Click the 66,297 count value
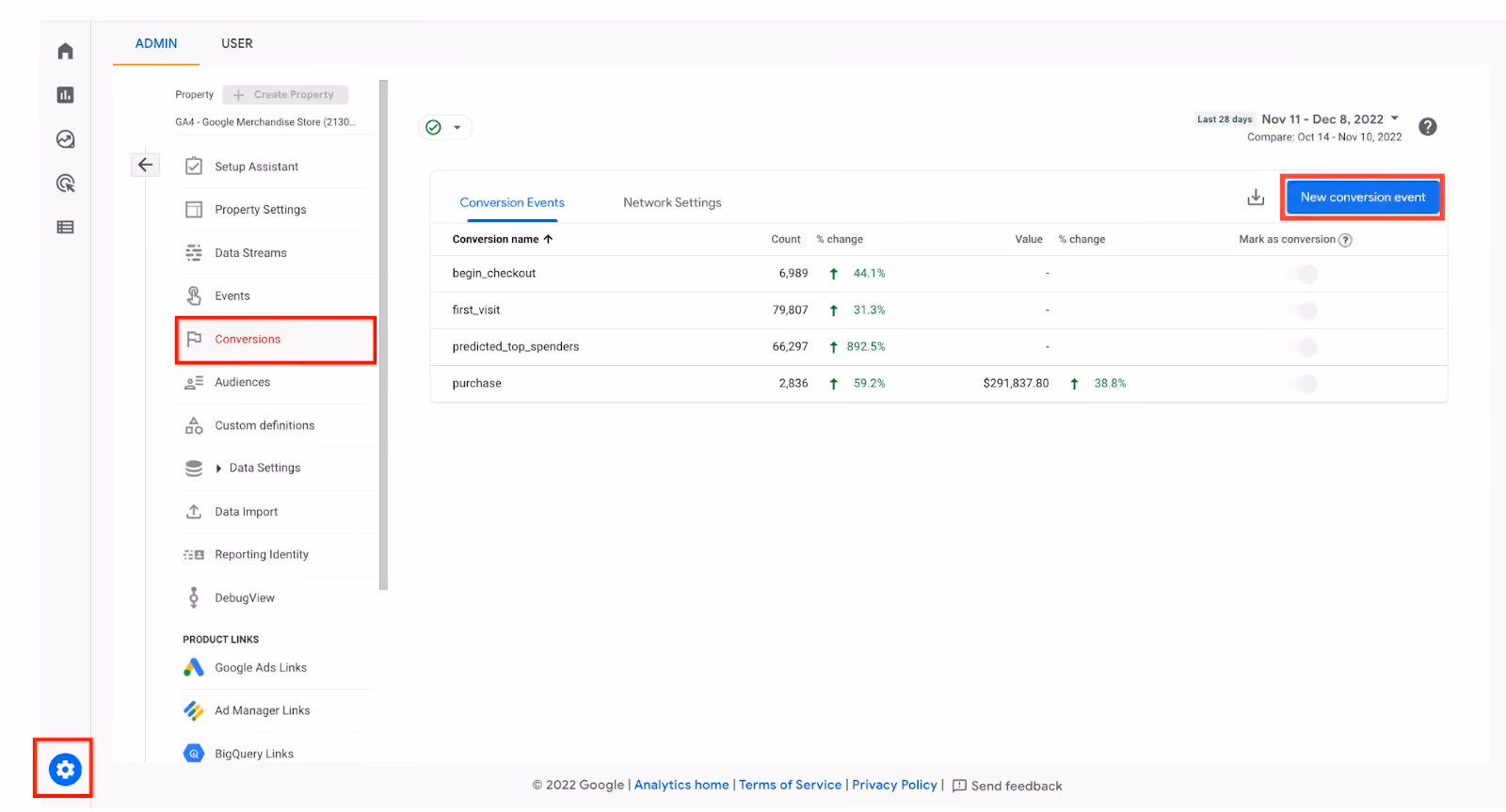The height and width of the screenshot is (812, 1506). pos(791,347)
